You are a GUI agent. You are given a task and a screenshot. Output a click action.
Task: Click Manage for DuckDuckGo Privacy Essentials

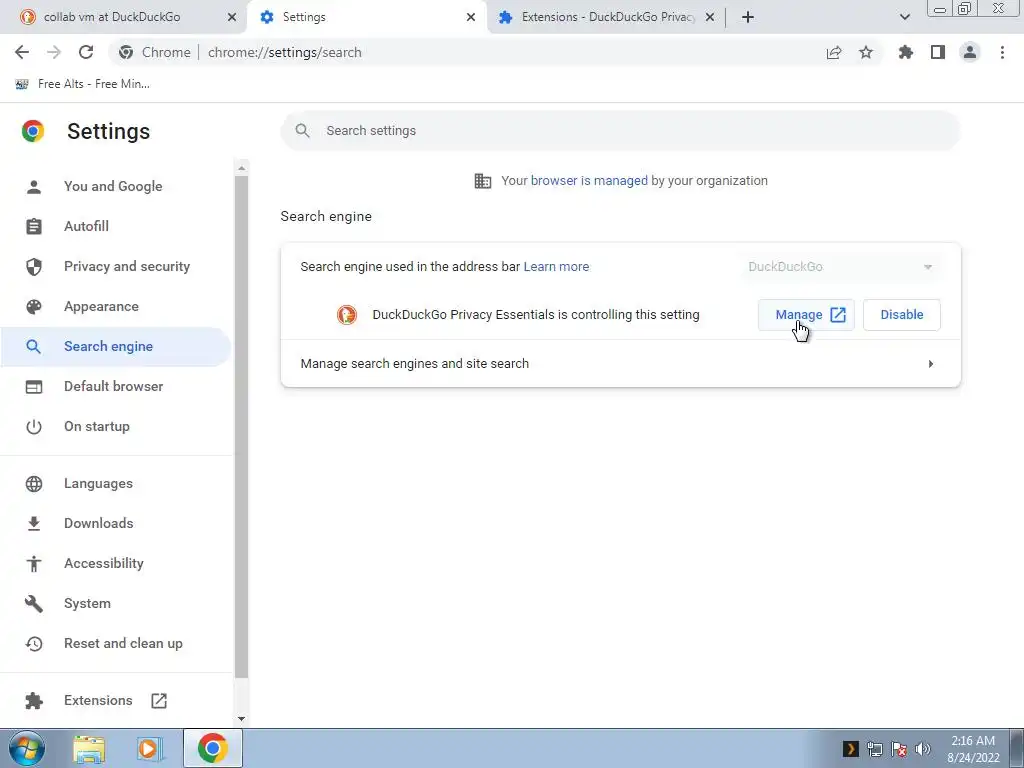pyautogui.click(x=807, y=315)
